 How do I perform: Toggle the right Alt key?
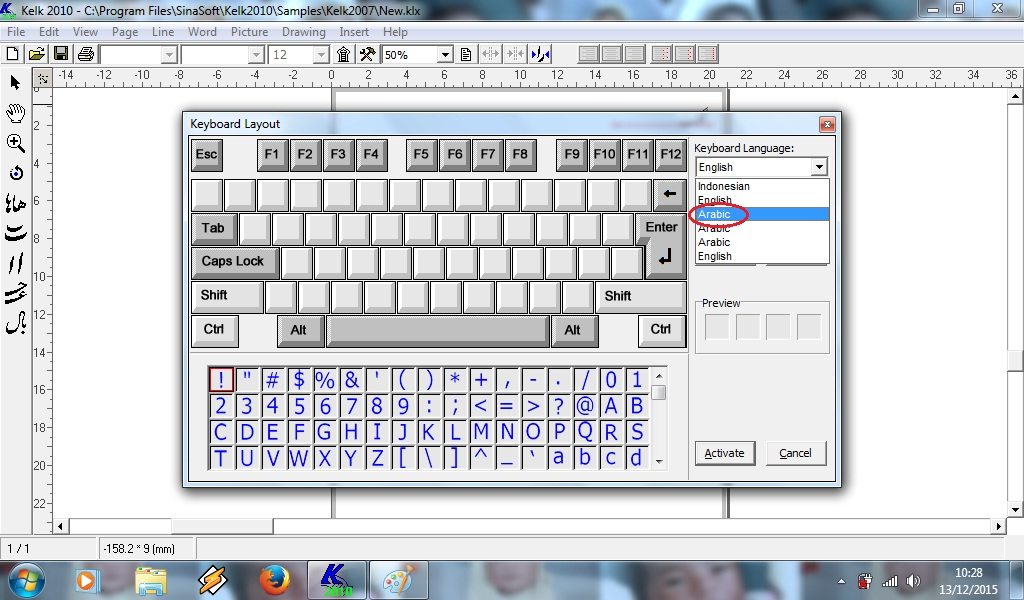[573, 330]
